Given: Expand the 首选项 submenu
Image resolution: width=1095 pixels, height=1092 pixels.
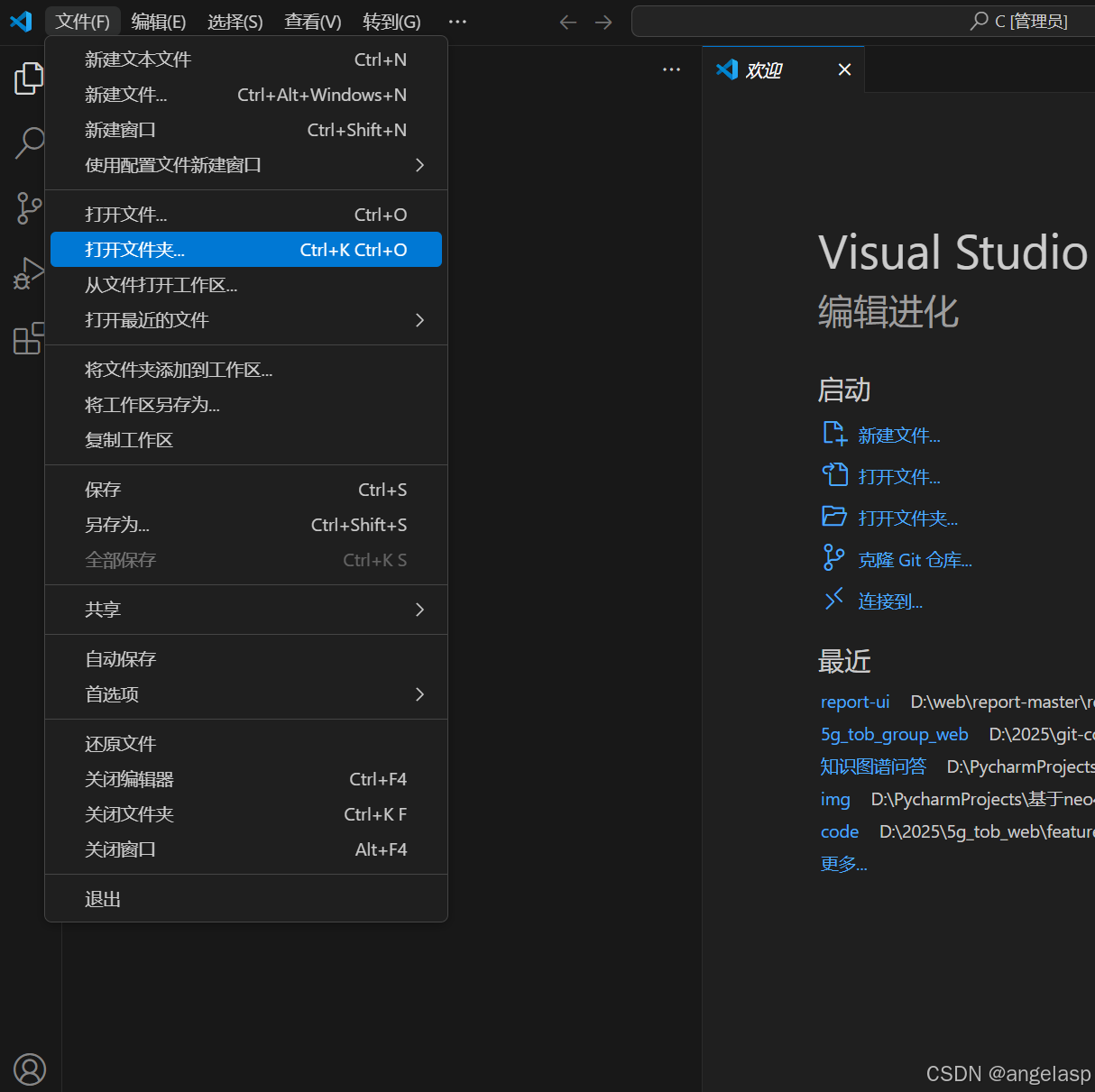Looking at the screenshot, I should (246, 694).
